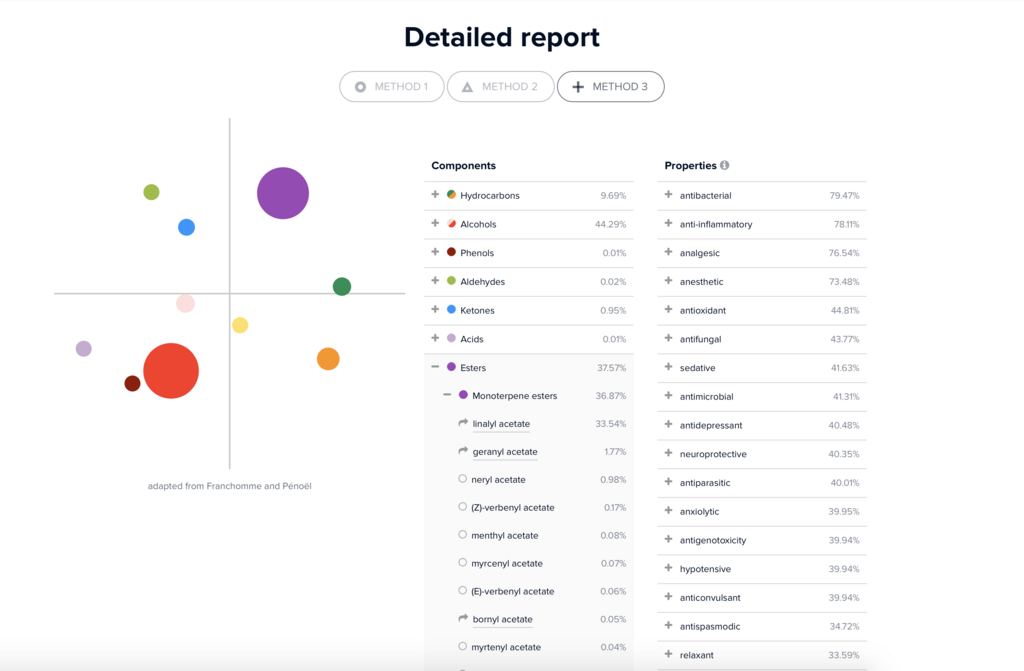The width and height of the screenshot is (1024, 671).
Task: Collapse the Esters component row
Action: [435, 367]
